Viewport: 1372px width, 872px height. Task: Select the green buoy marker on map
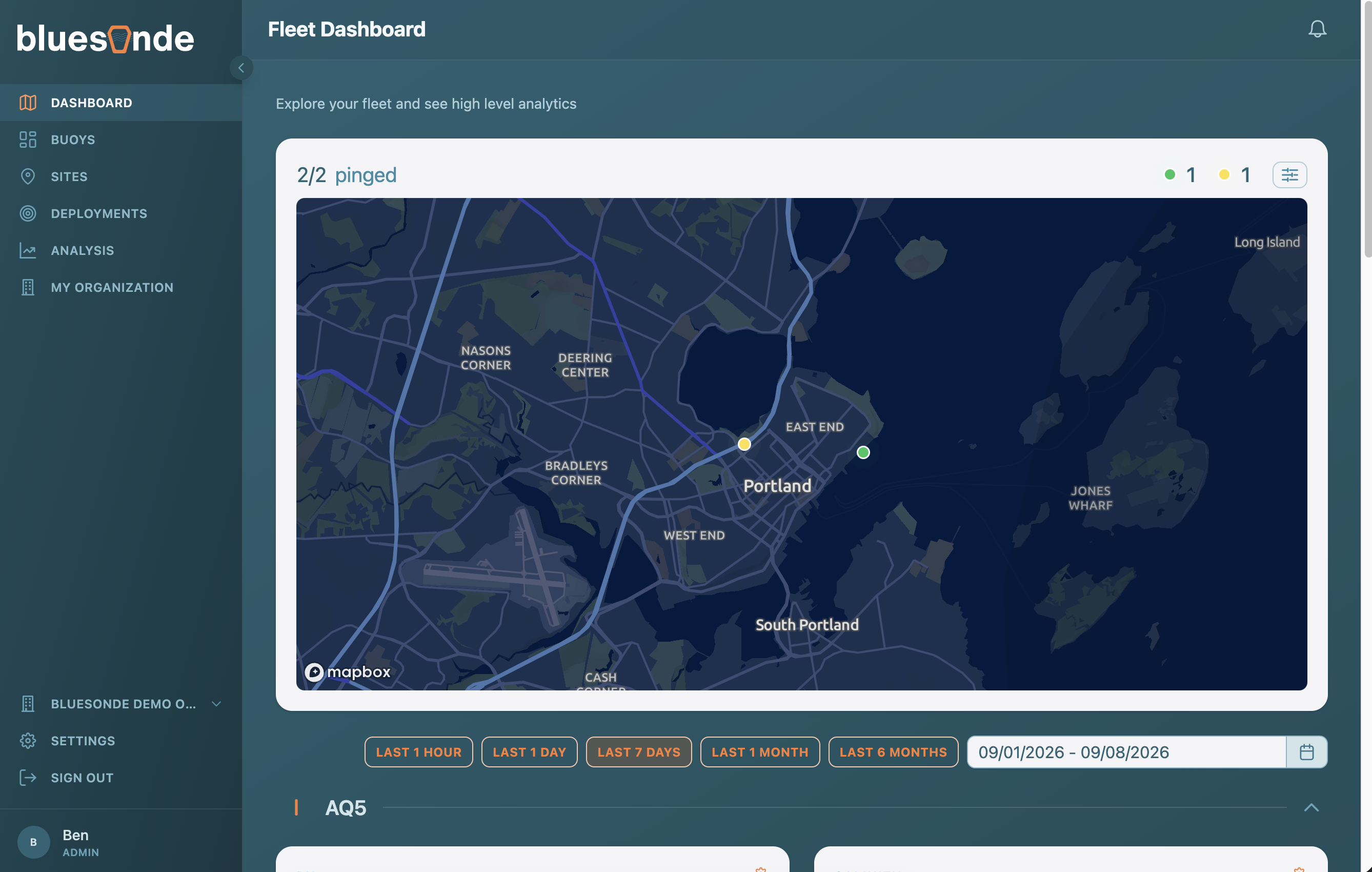(863, 452)
